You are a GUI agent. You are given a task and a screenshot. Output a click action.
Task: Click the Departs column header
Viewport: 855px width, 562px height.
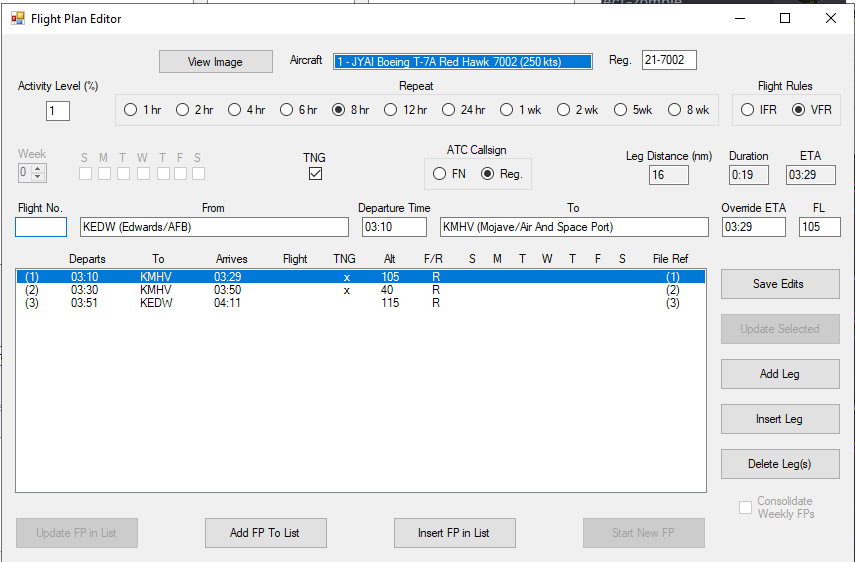point(87,259)
